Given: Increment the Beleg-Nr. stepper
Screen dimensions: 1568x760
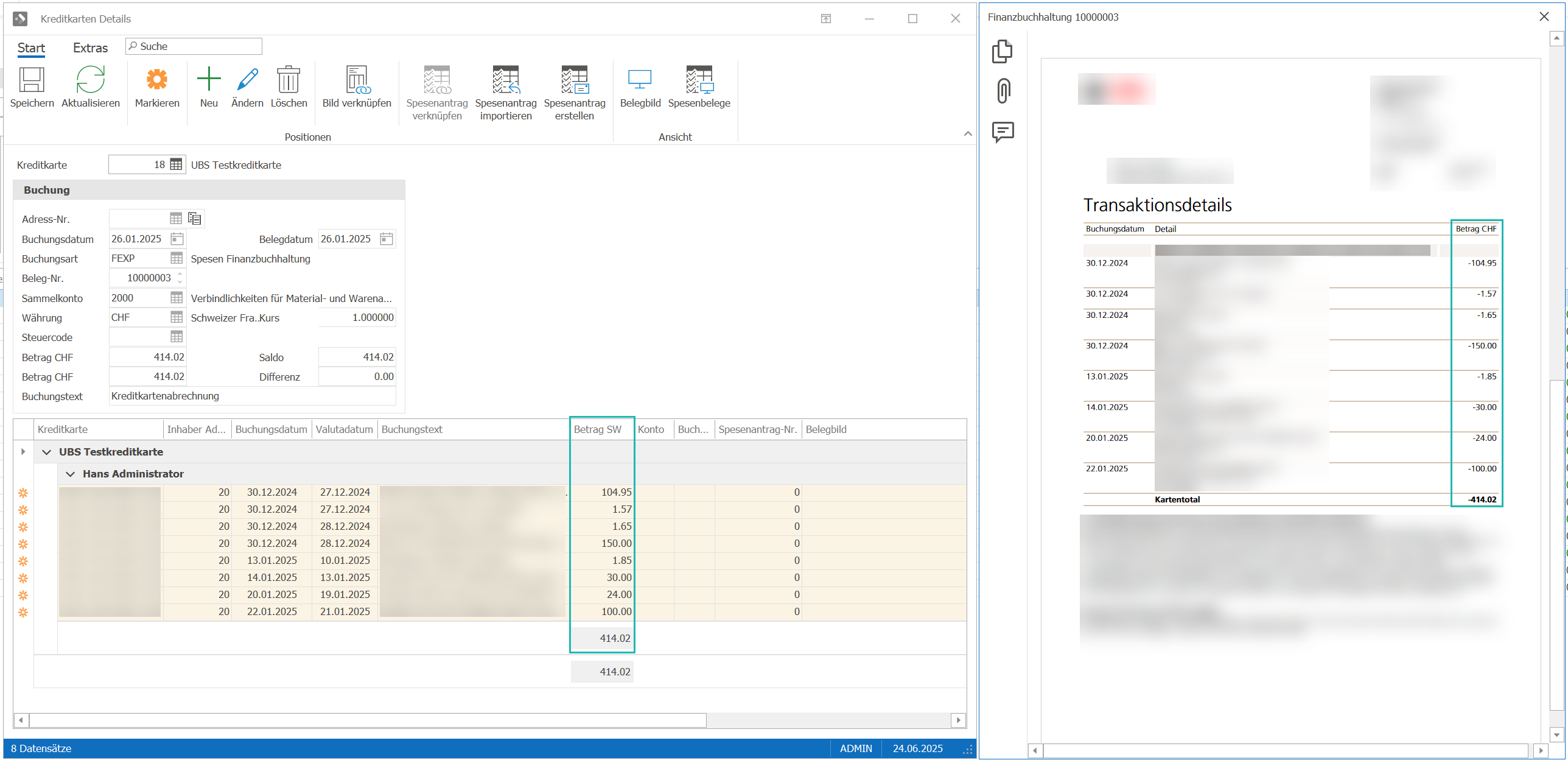Looking at the screenshot, I should pyautogui.click(x=180, y=275).
